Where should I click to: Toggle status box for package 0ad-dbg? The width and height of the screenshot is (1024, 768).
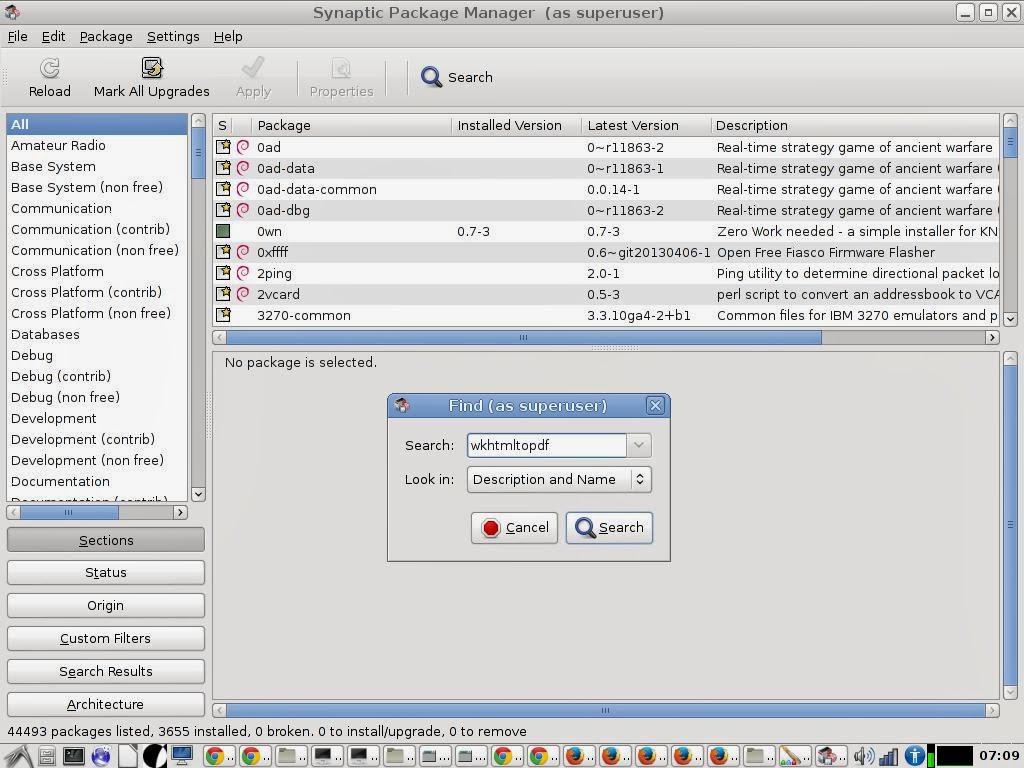(x=223, y=210)
